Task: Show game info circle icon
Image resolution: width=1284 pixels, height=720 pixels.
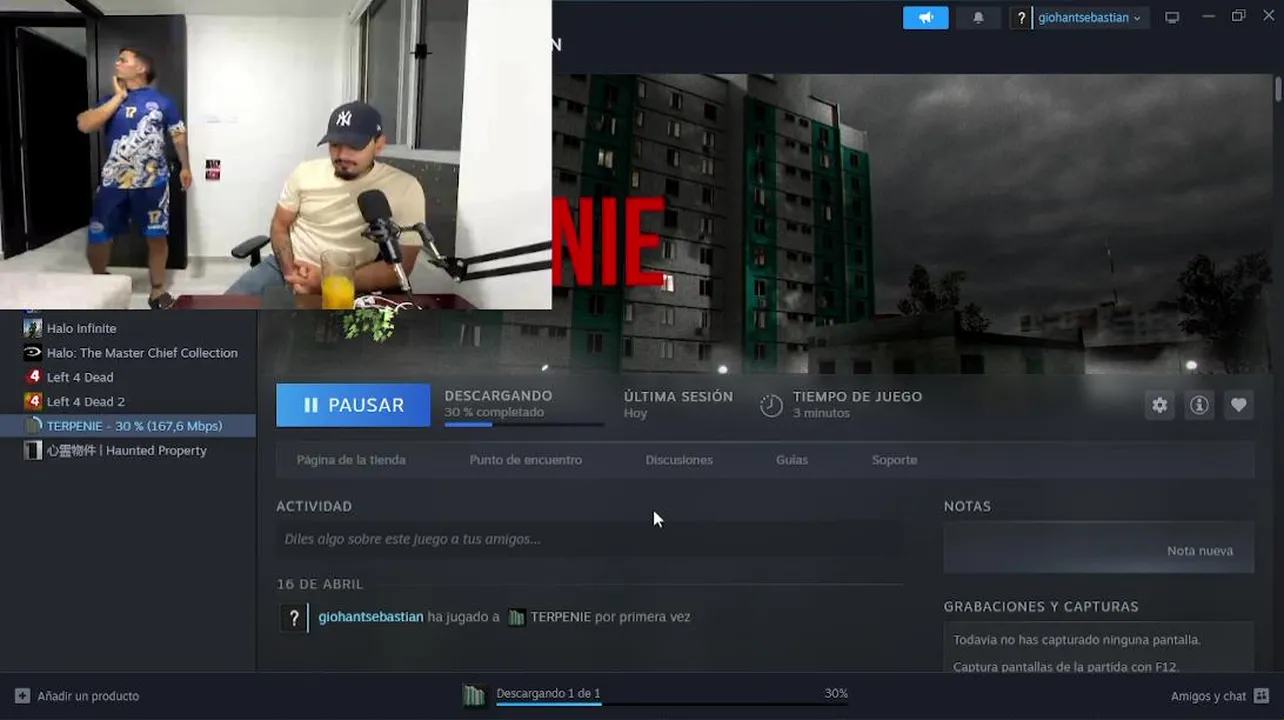Action: (1198, 405)
